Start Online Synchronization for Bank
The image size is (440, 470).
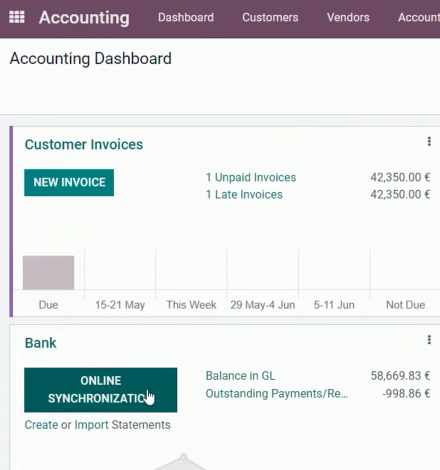100,390
